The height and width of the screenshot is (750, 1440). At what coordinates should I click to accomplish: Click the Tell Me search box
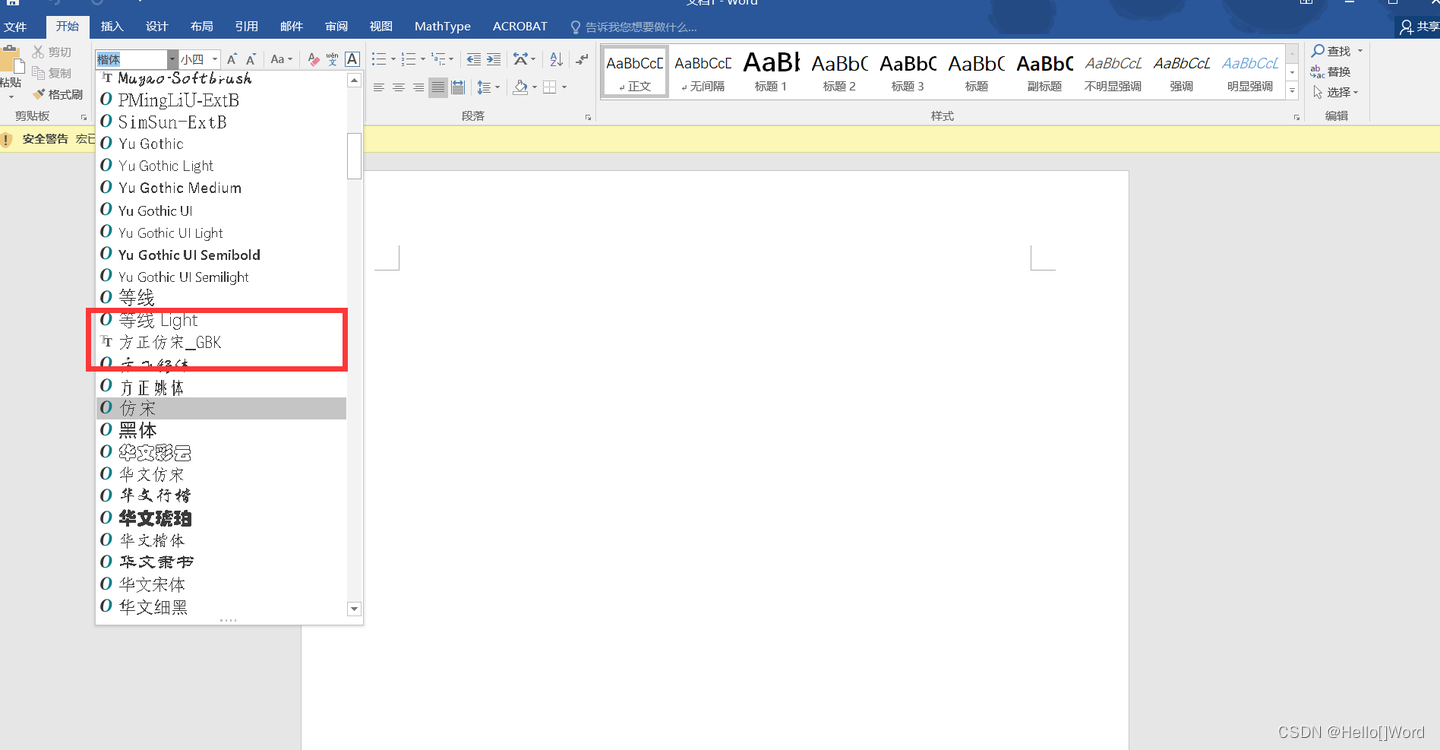[634, 27]
